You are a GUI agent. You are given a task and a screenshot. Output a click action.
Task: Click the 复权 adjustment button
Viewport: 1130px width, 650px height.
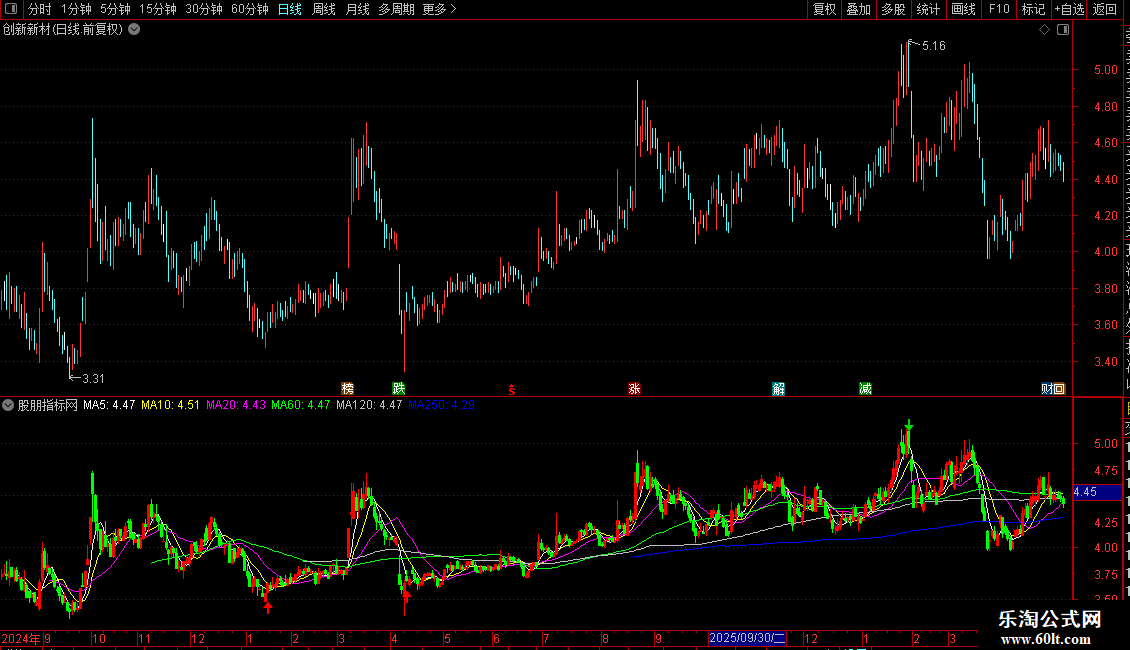[824, 9]
